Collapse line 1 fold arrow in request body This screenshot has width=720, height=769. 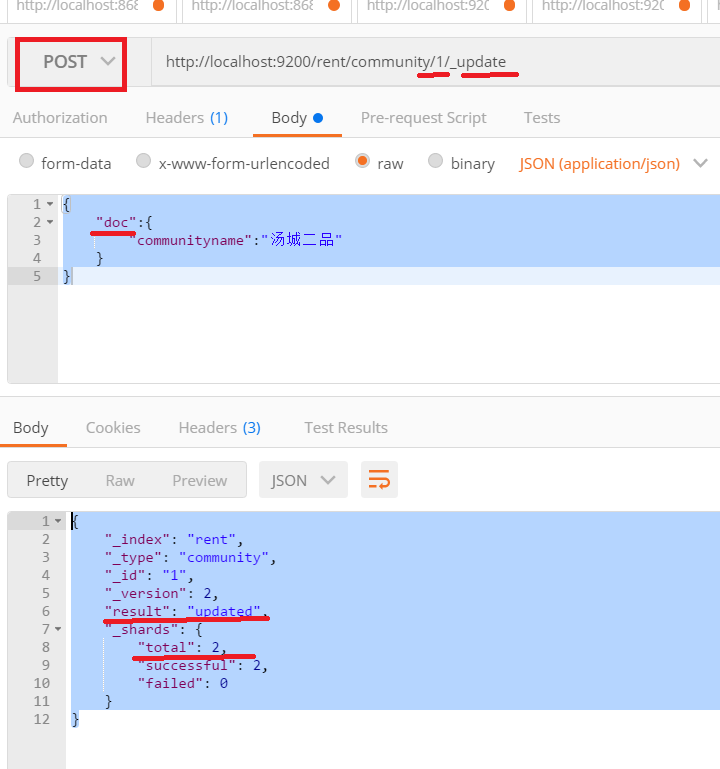tap(50, 204)
